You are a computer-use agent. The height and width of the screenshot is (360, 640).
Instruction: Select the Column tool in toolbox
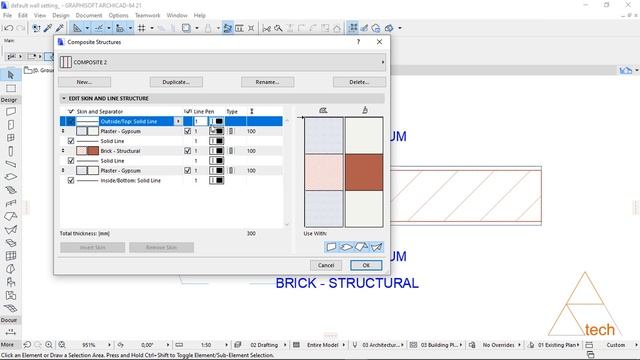(11, 151)
